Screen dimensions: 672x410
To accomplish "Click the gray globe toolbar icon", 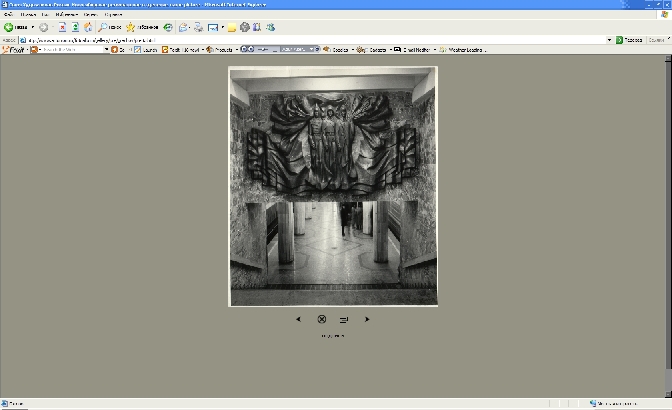I will click(245, 27).
